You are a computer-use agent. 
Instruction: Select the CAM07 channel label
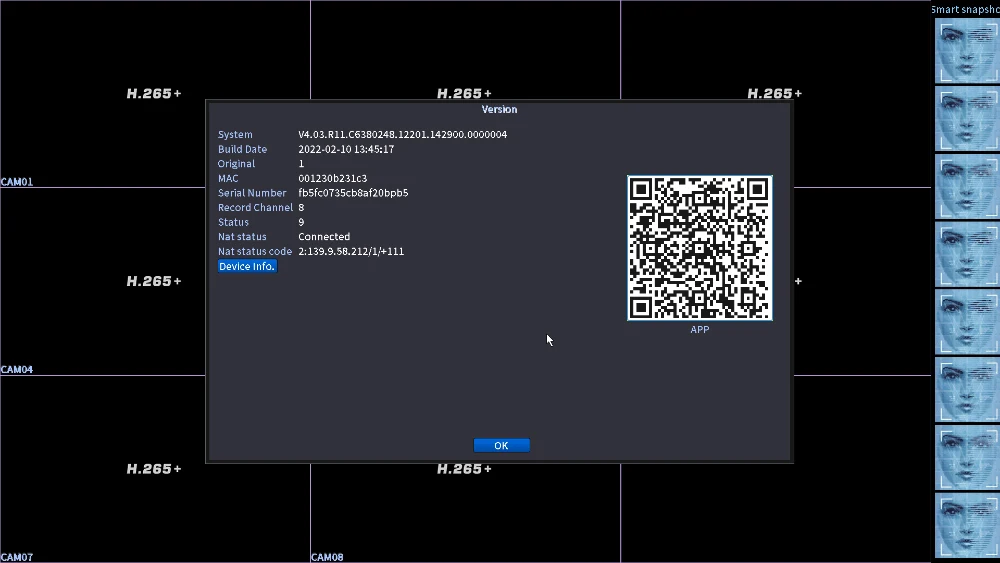pos(17,557)
